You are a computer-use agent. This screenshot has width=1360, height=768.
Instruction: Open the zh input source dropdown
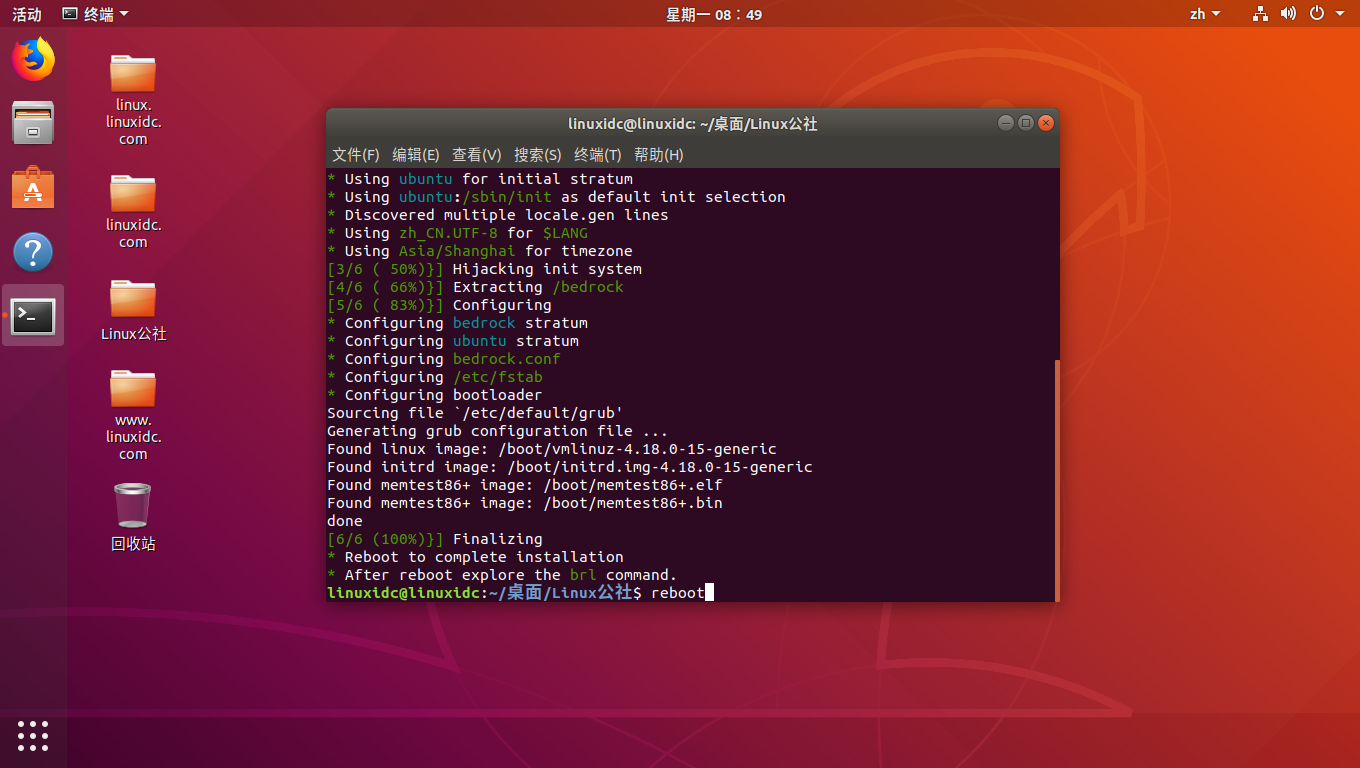pyautogui.click(x=1205, y=14)
